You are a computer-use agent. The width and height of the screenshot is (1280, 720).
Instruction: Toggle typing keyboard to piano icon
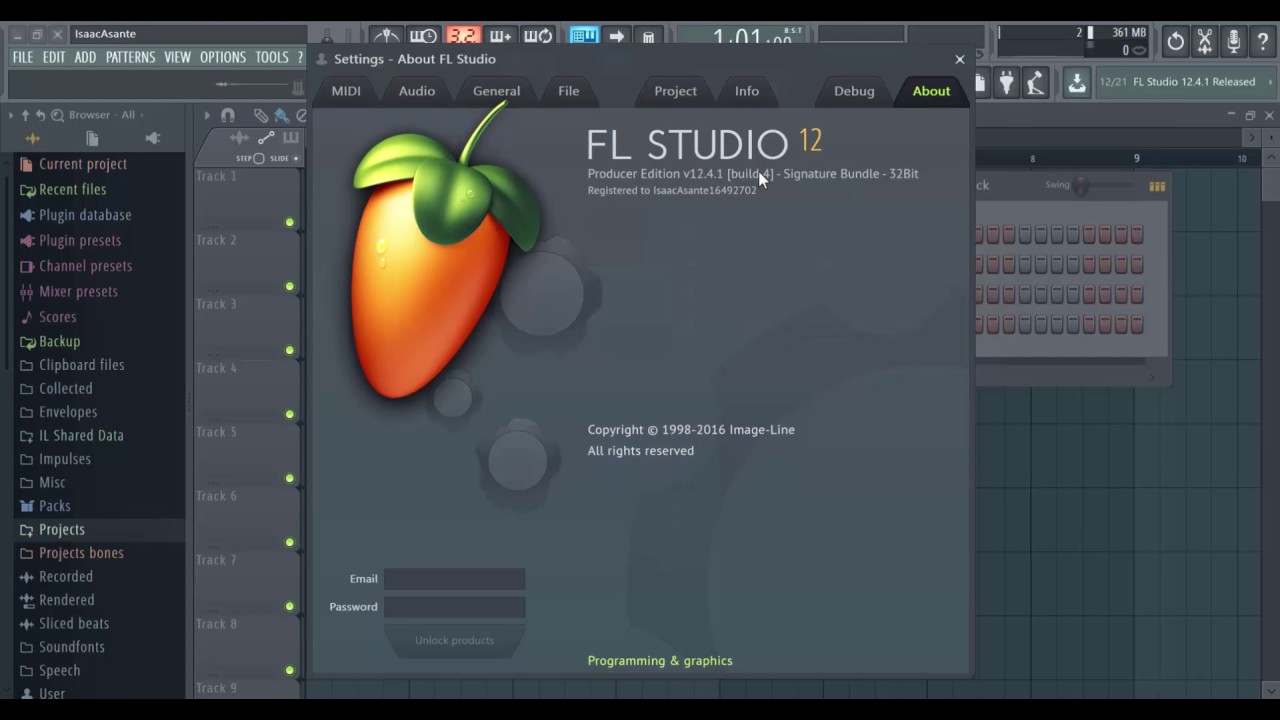click(584, 37)
